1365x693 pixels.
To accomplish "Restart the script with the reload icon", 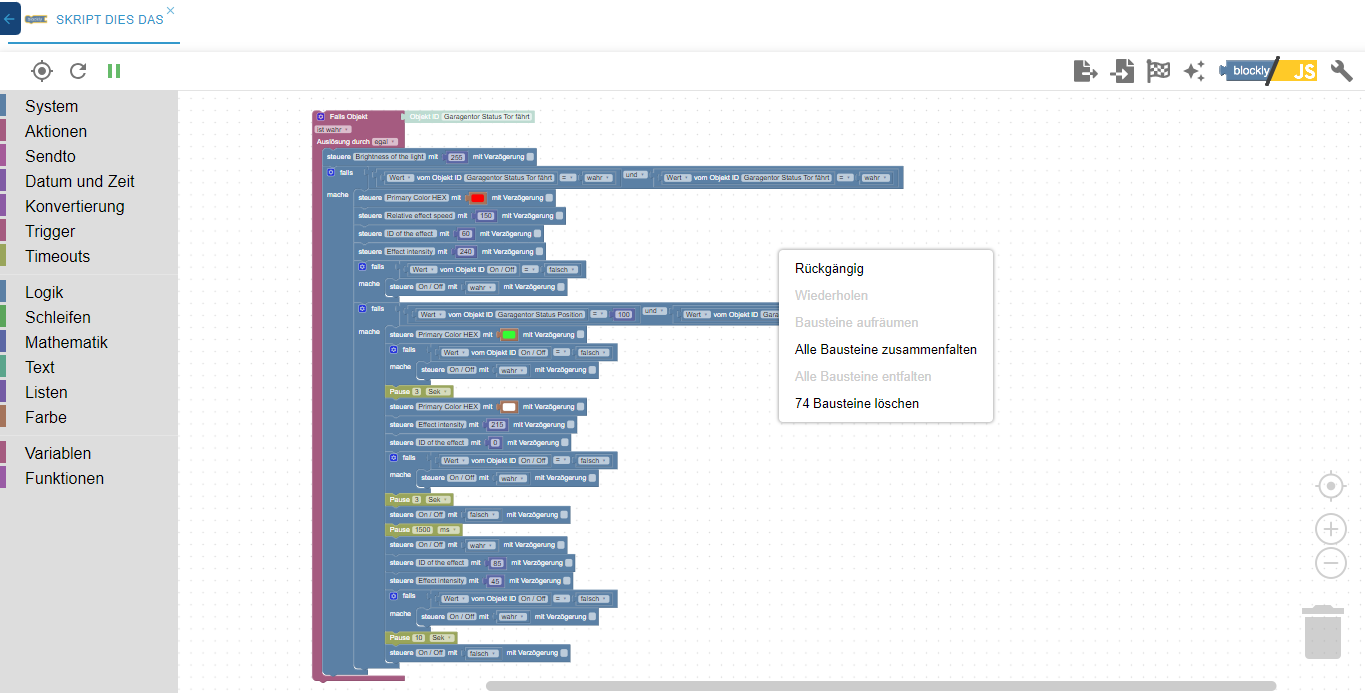I will tap(78, 71).
